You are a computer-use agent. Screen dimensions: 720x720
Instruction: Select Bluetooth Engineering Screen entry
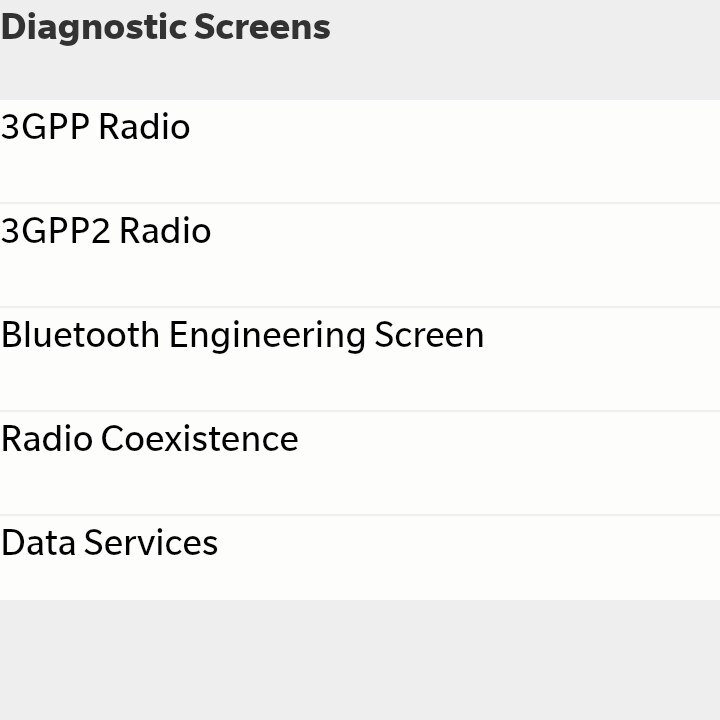(360, 359)
